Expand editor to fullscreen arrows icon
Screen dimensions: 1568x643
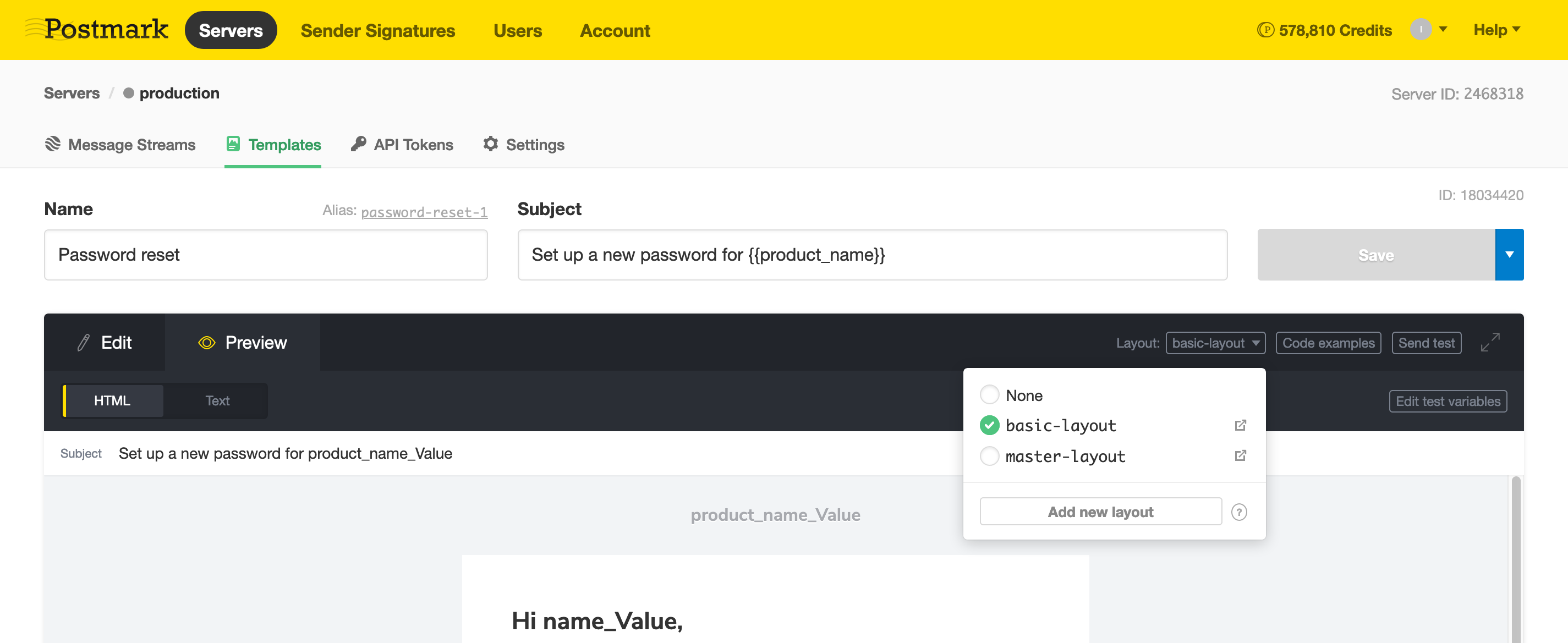[x=1489, y=343]
